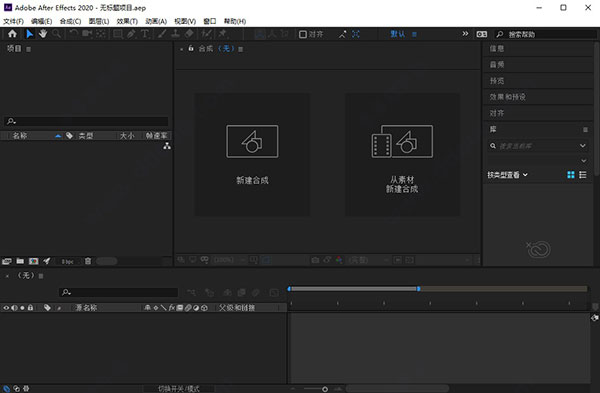Select the Puppet Pin tool
Image resolution: width=600 pixels, height=393 pixels.
(223, 34)
